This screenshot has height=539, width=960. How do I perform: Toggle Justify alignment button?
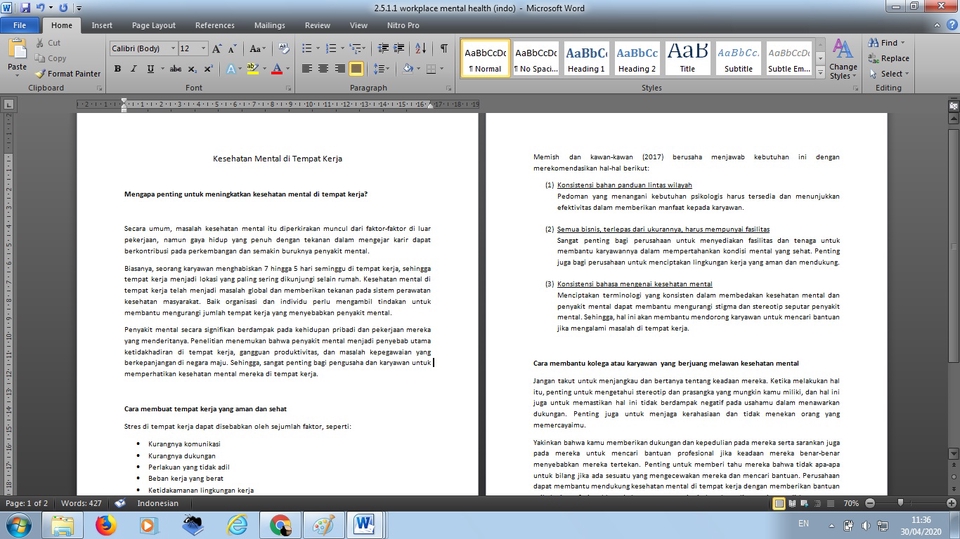coord(356,69)
